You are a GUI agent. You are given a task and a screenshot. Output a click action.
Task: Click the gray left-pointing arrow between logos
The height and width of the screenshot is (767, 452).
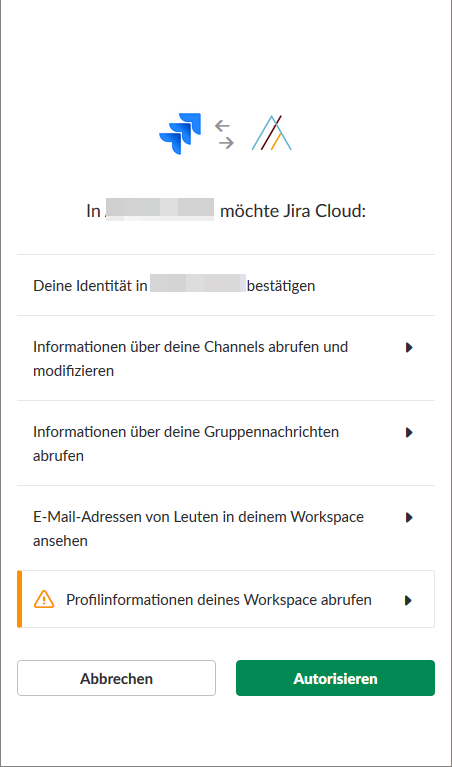click(222, 126)
